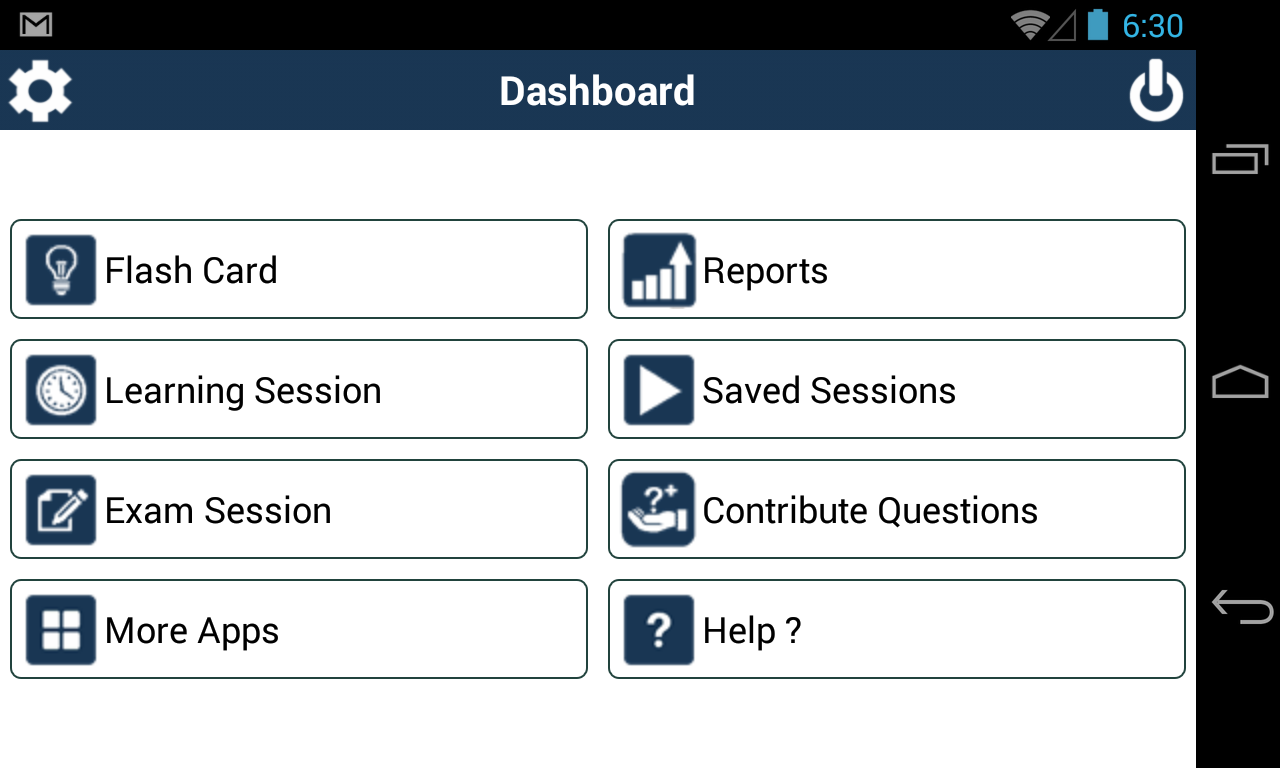Open the Flash Card section
Screen dimensions: 1280x768
[x=298, y=270]
